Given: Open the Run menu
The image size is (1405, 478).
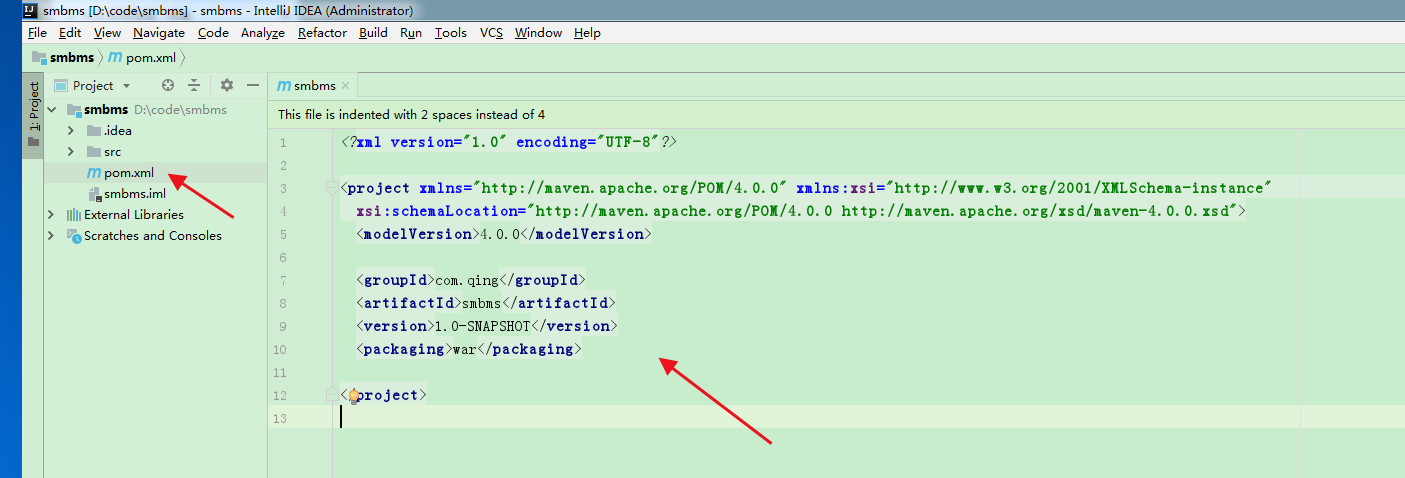Looking at the screenshot, I should pyautogui.click(x=411, y=33).
